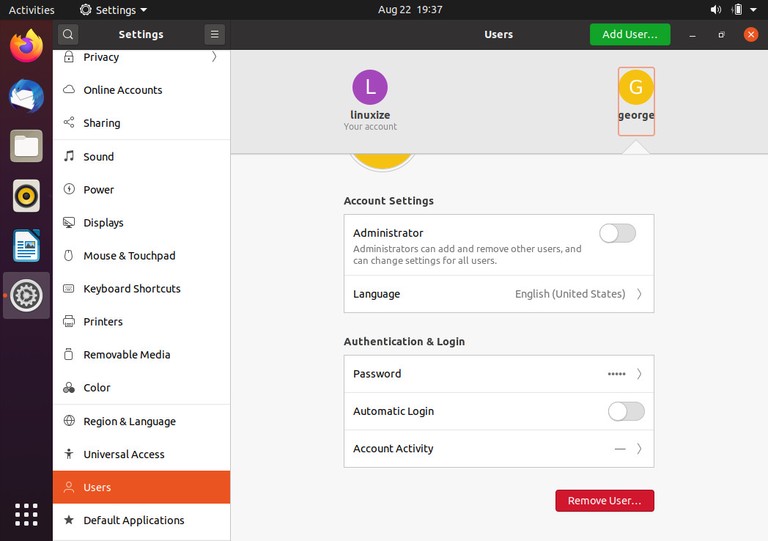Click the volume icon in top bar
Viewport: 768px width, 541px height.
[x=716, y=10]
